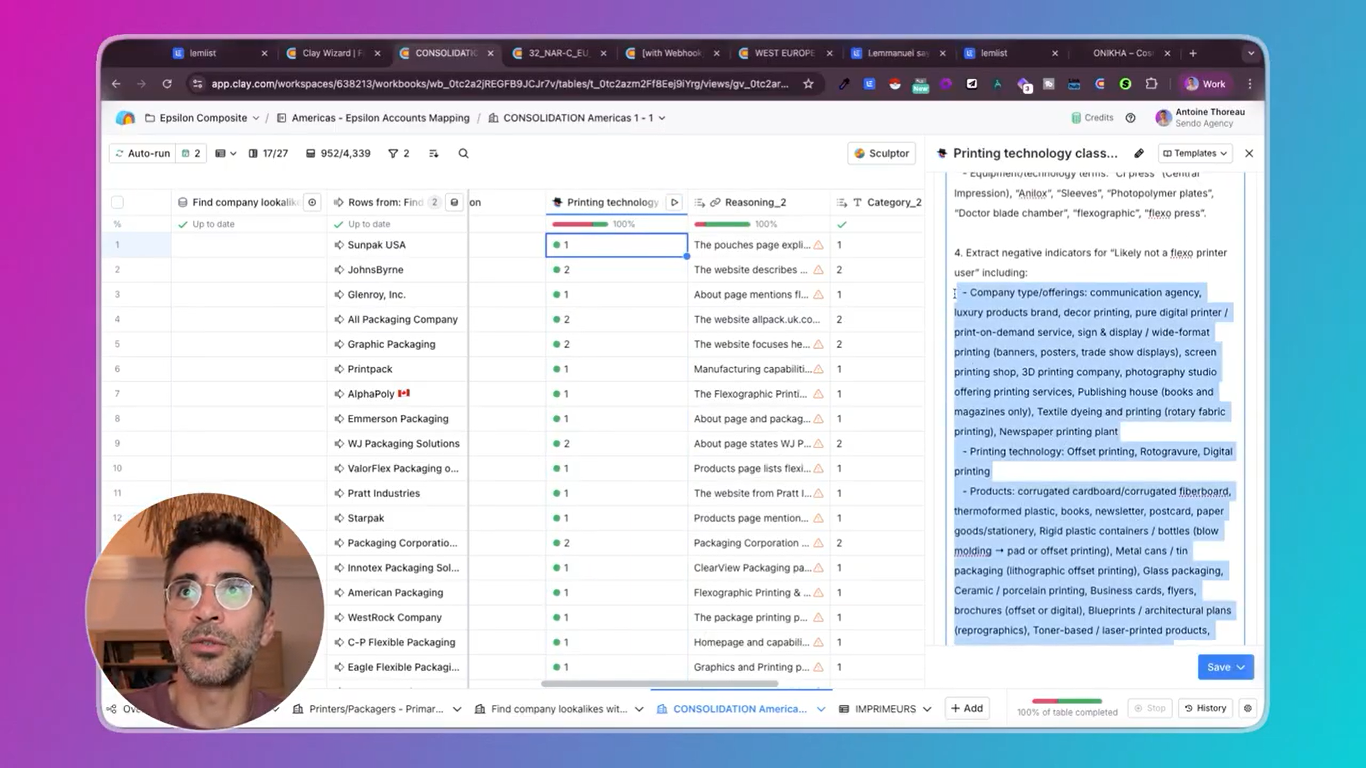Switch to the WEST EUROPE browser tab
Viewport: 1366px width, 768px height.
click(x=784, y=53)
